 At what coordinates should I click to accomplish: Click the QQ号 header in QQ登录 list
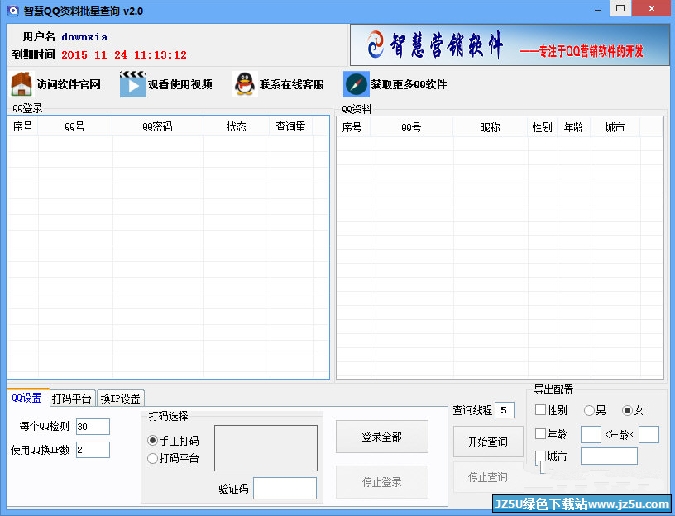tap(75, 126)
